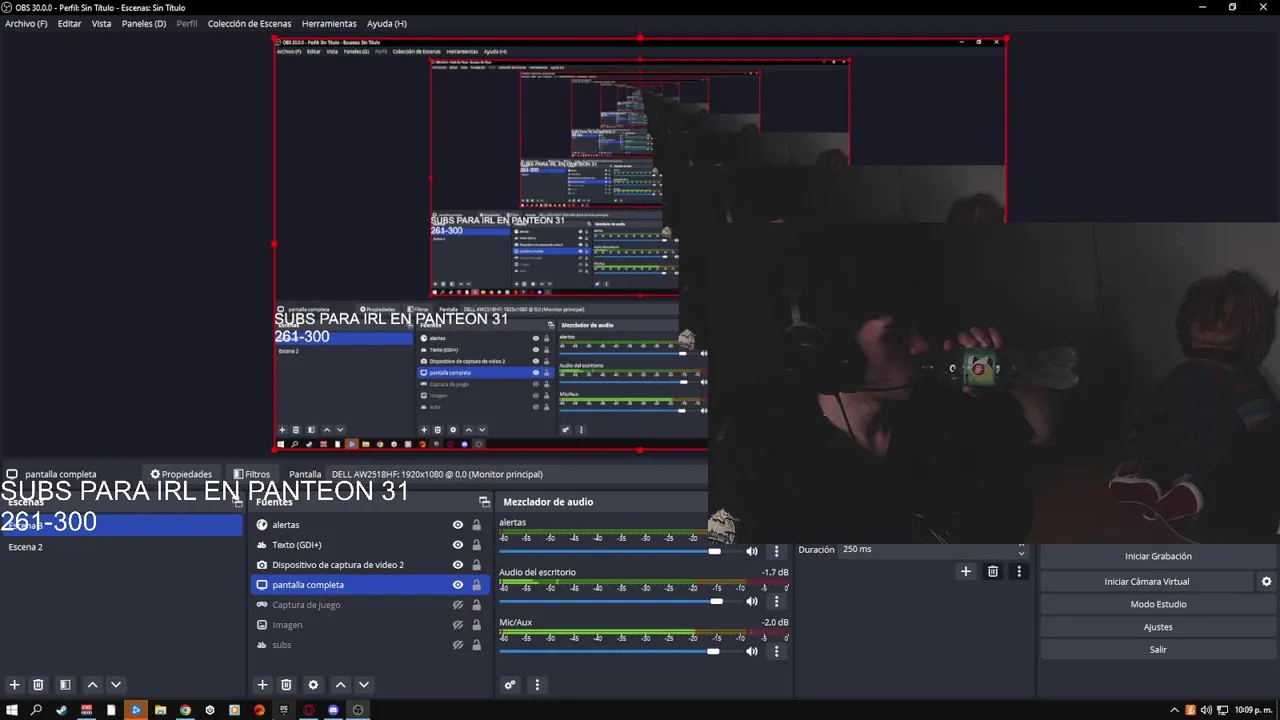Adjust alertas volume slider
The image size is (1280, 720).
[x=714, y=551]
